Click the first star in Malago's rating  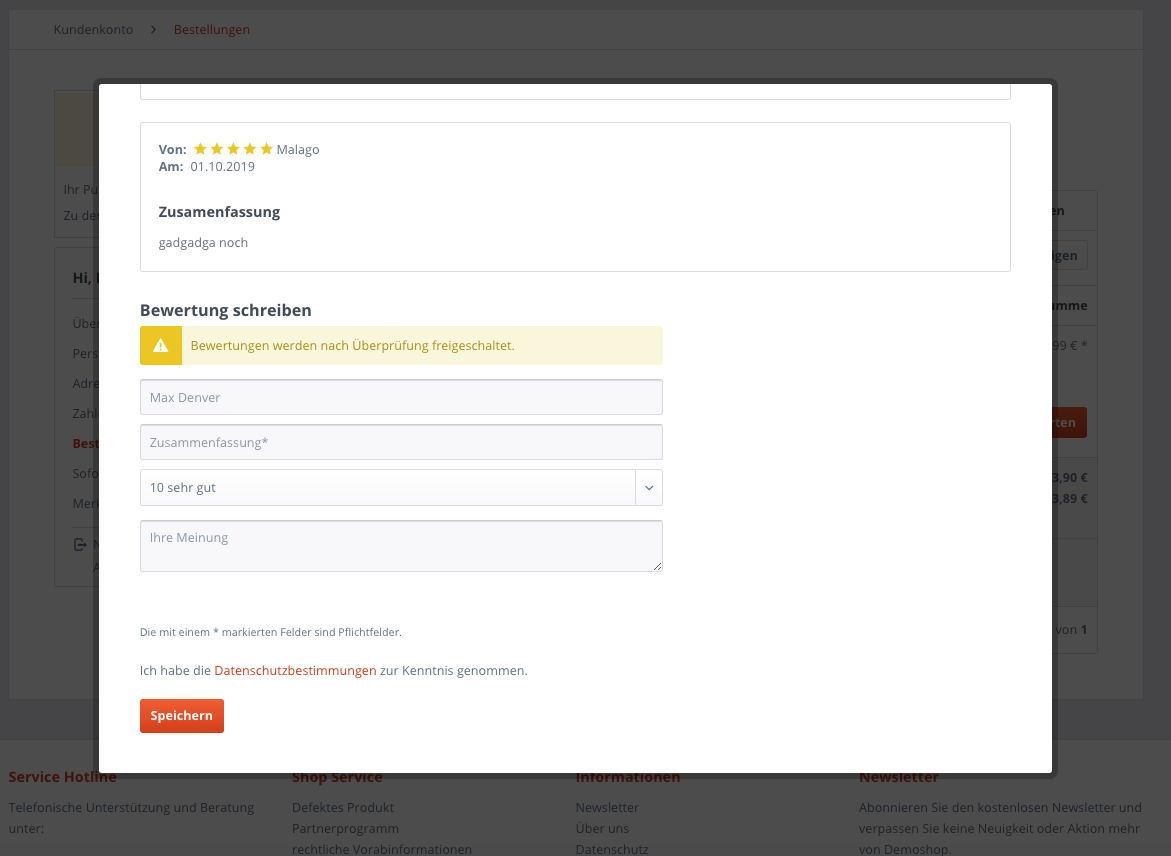coord(200,149)
